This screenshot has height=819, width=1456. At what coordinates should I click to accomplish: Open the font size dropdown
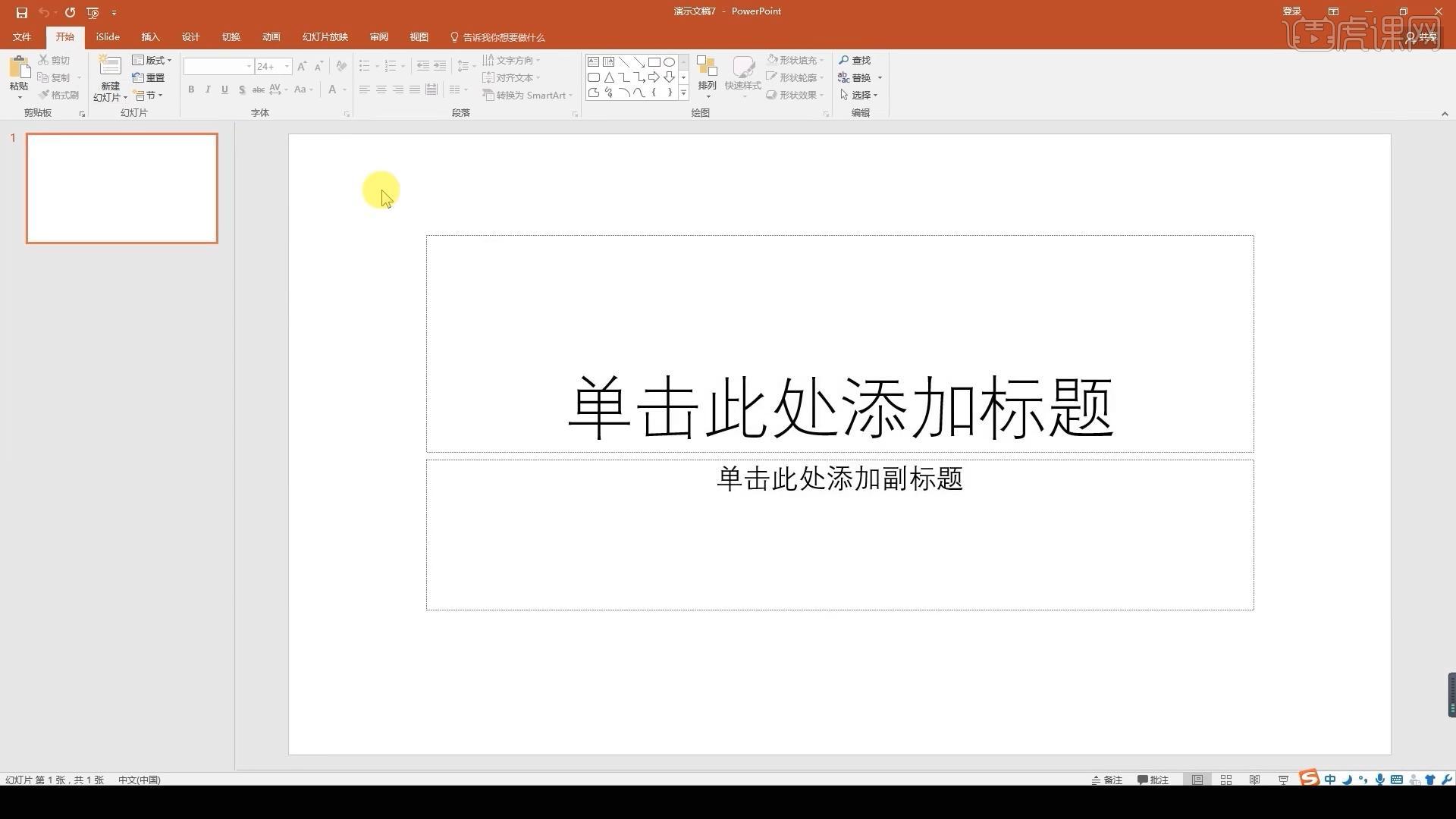(286, 66)
